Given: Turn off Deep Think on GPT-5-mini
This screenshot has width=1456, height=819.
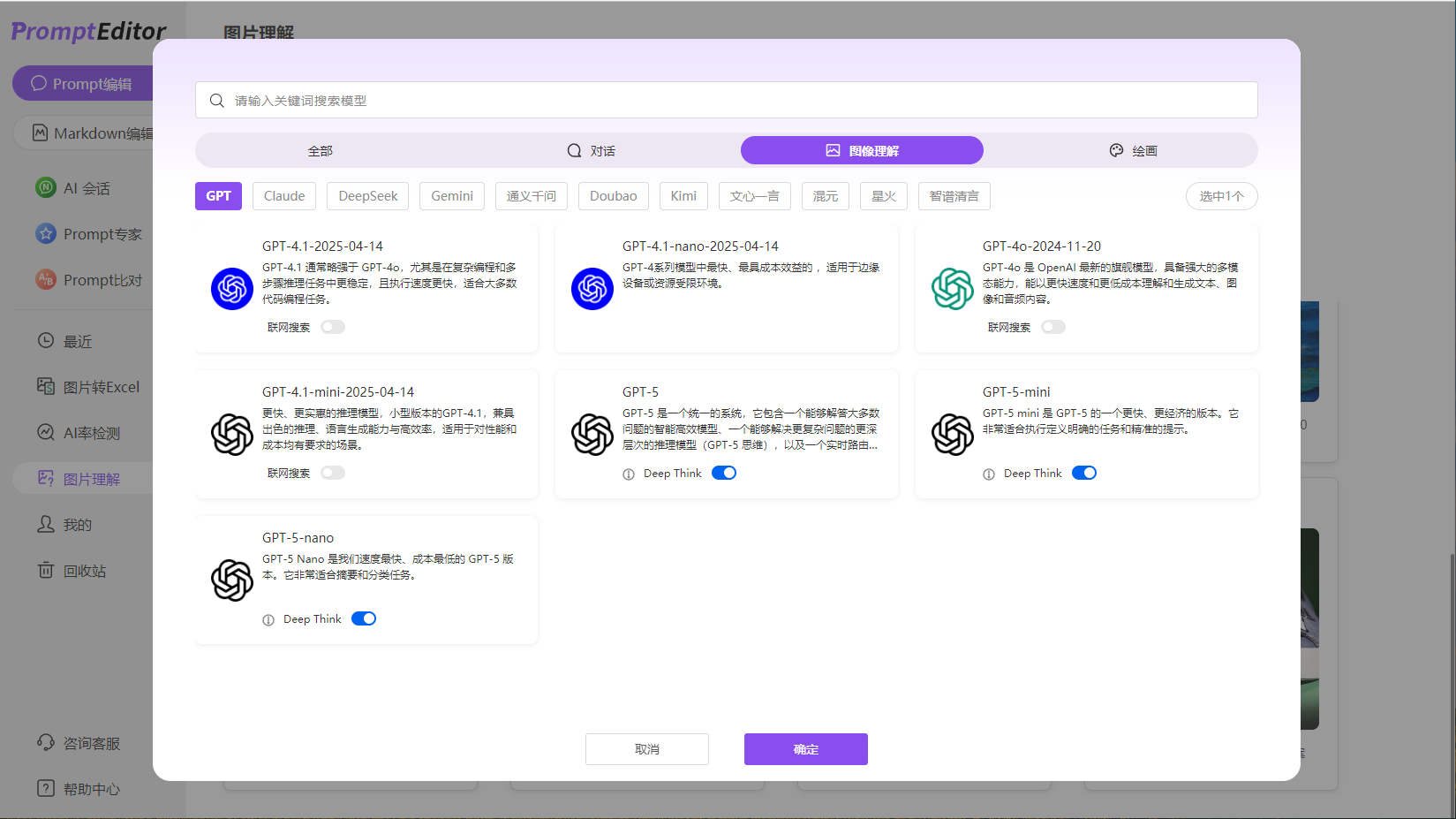Looking at the screenshot, I should [x=1084, y=474].
